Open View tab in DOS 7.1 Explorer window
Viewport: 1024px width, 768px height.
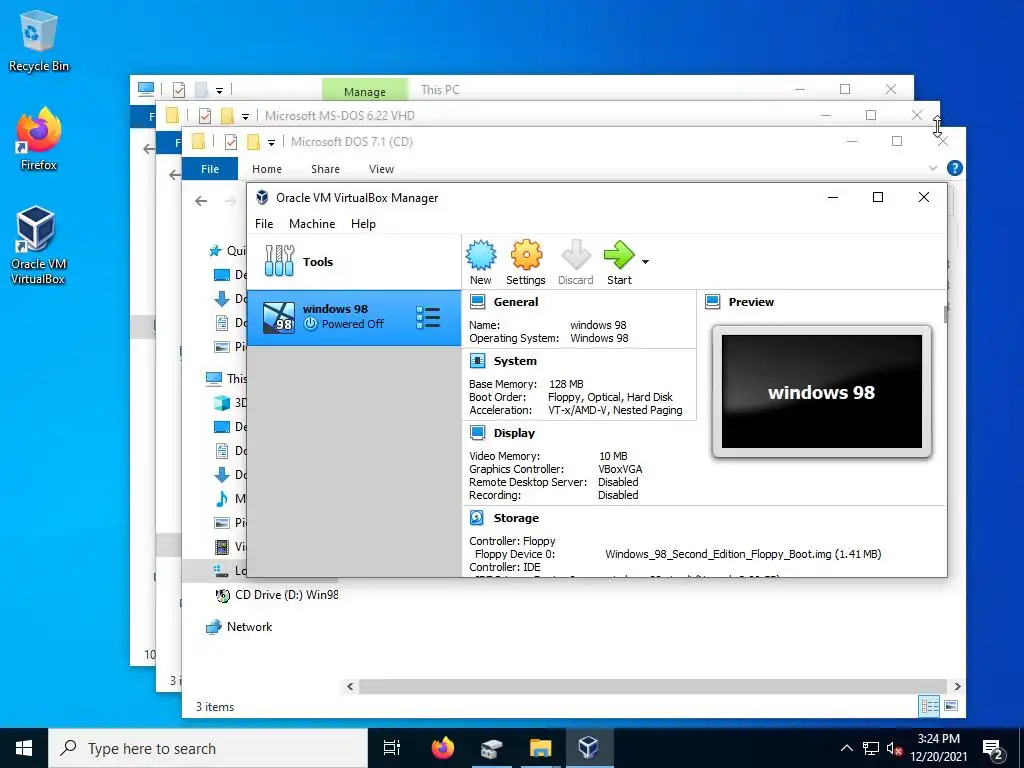tap(381, 169)
